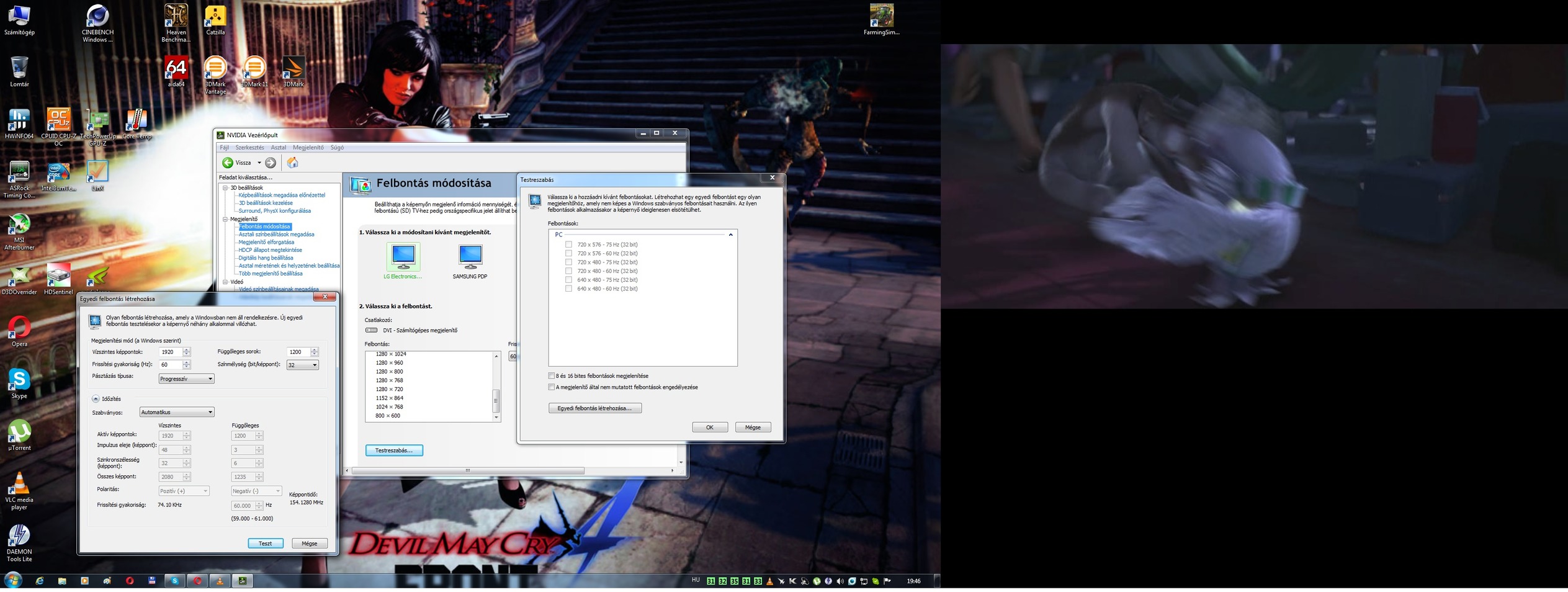The height and width of the screenshot is (592, 1568).
Task: Click the Skype taskbar button
Action: 174,581
